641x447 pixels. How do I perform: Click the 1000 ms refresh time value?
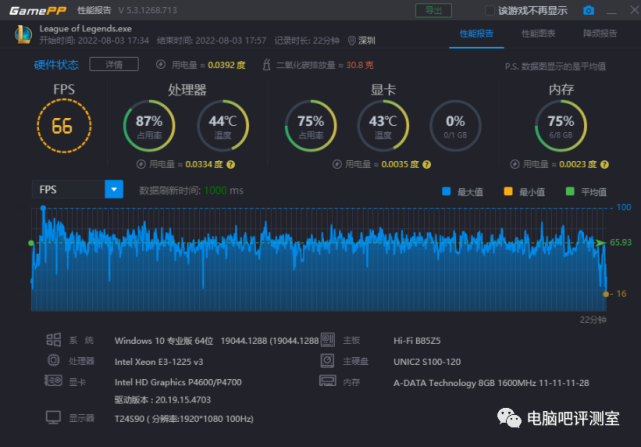pyautogui.click(x=224, y=191)
